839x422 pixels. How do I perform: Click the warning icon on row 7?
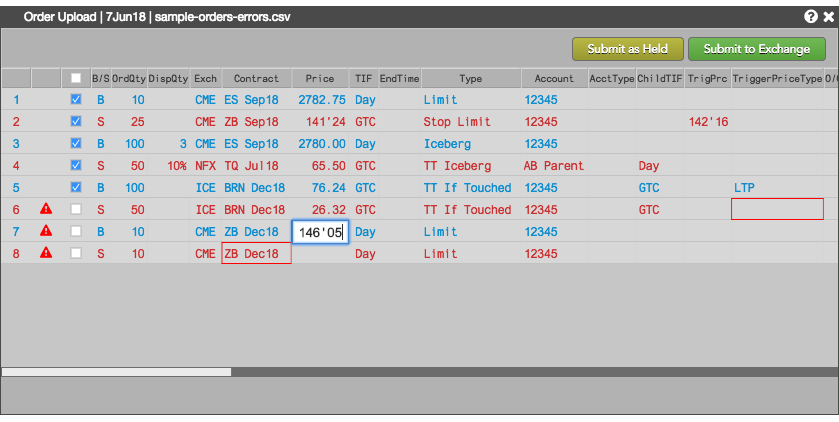pos(46,231)
